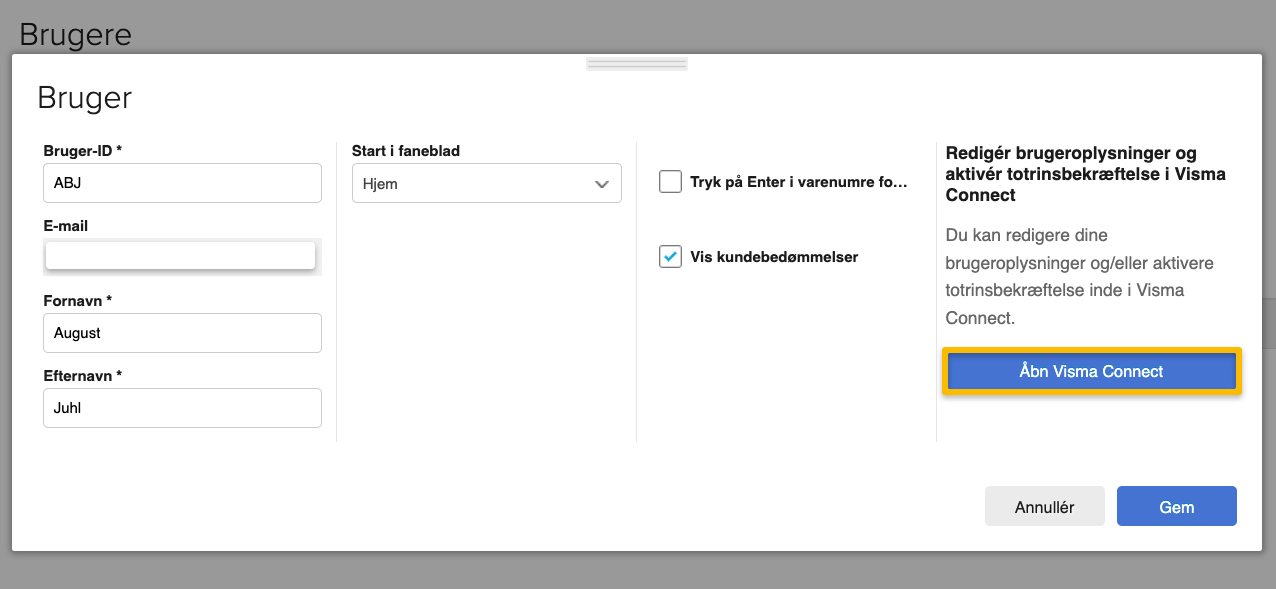Click the Efternavn field containing Juhl
This screenshot has width=1276, height=589.
[x=182, y=407]
